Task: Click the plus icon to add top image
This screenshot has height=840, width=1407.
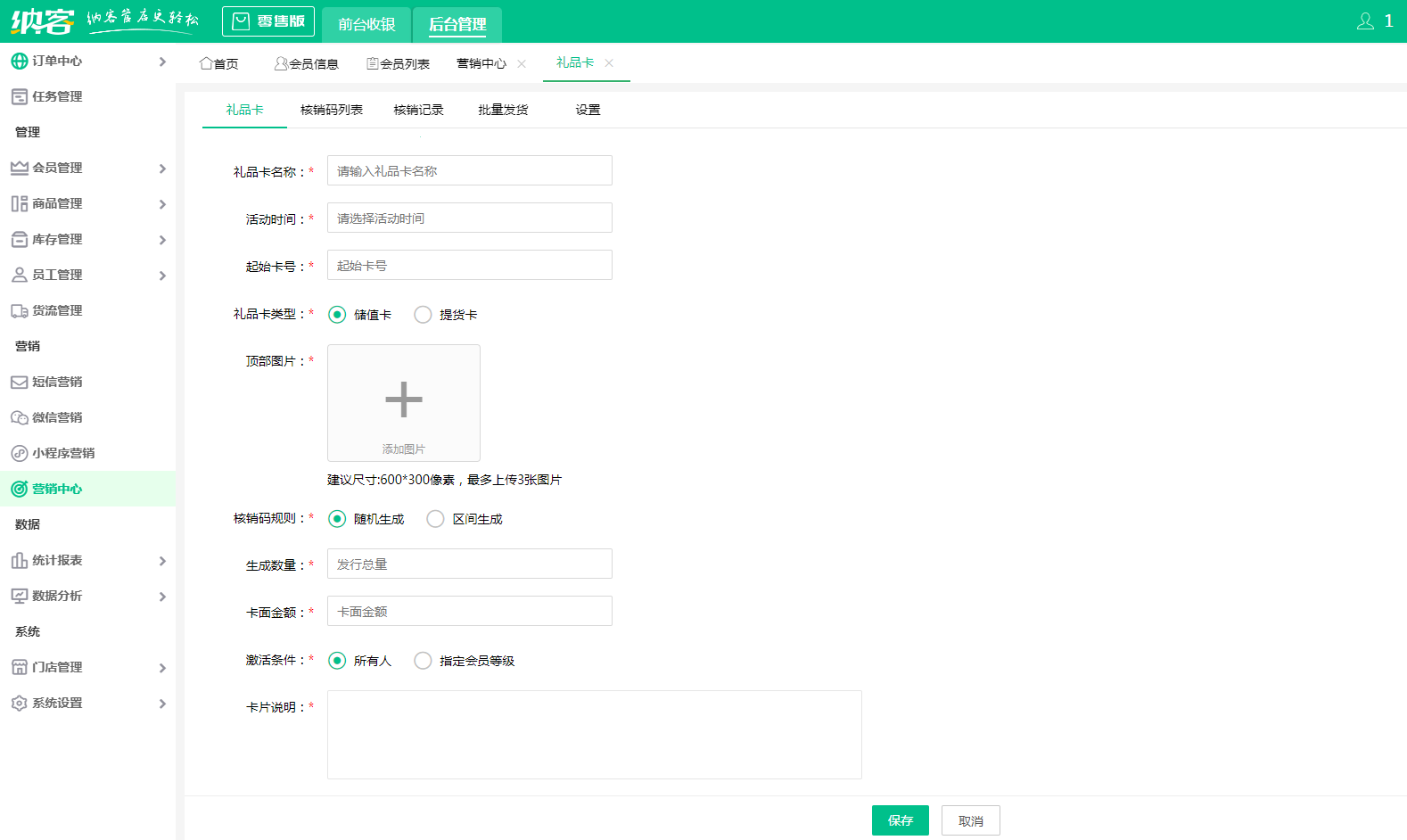Action: coord(403,399)
